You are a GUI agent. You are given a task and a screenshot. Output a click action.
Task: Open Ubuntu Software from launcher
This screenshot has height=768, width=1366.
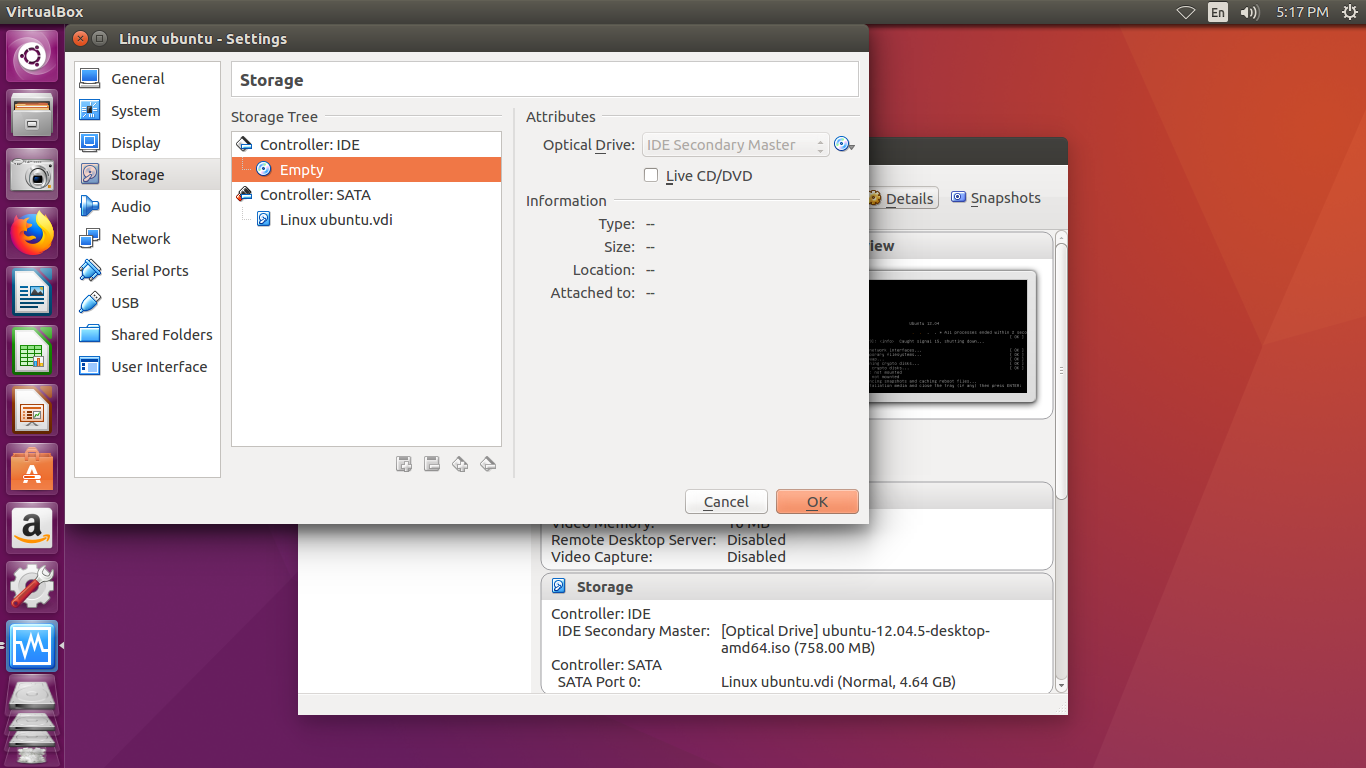[x=33, y=470]
